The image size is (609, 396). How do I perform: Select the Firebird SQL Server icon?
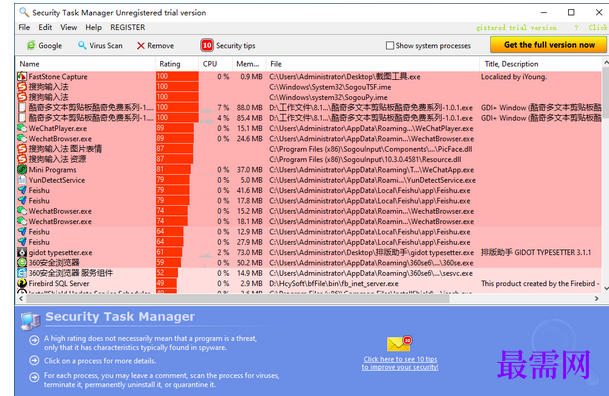[22, 283]
